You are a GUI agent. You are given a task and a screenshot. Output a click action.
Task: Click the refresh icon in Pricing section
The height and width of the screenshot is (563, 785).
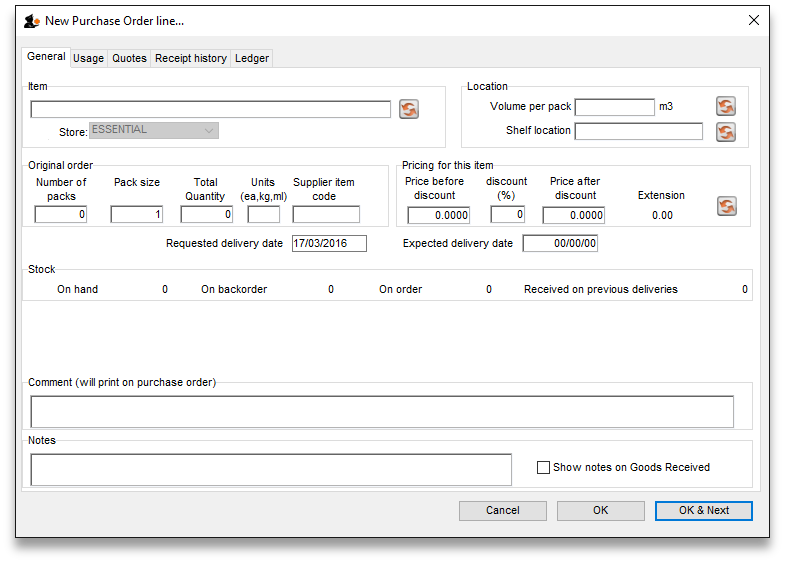click(726, 205)
